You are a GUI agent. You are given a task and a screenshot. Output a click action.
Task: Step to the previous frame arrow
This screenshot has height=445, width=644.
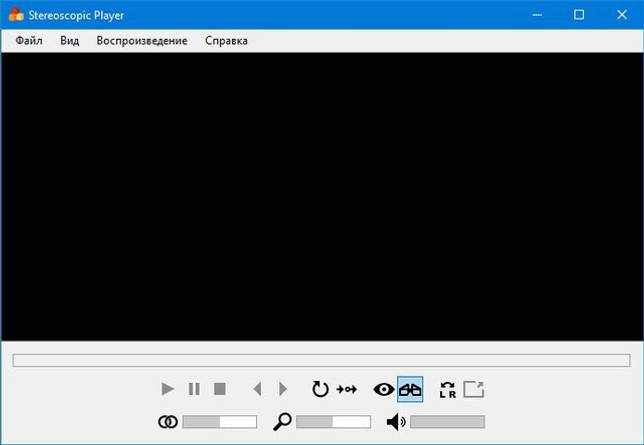[257, 389]
